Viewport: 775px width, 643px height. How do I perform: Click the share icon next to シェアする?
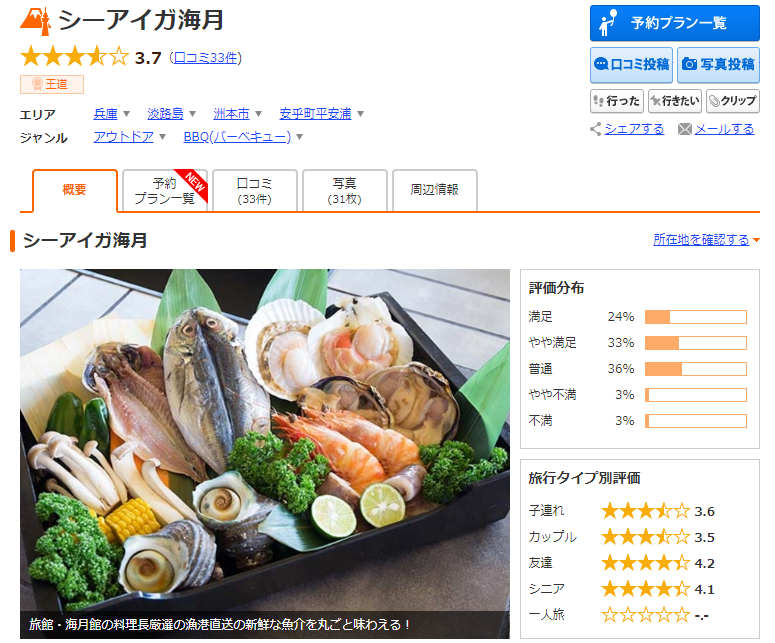(596, 129)
